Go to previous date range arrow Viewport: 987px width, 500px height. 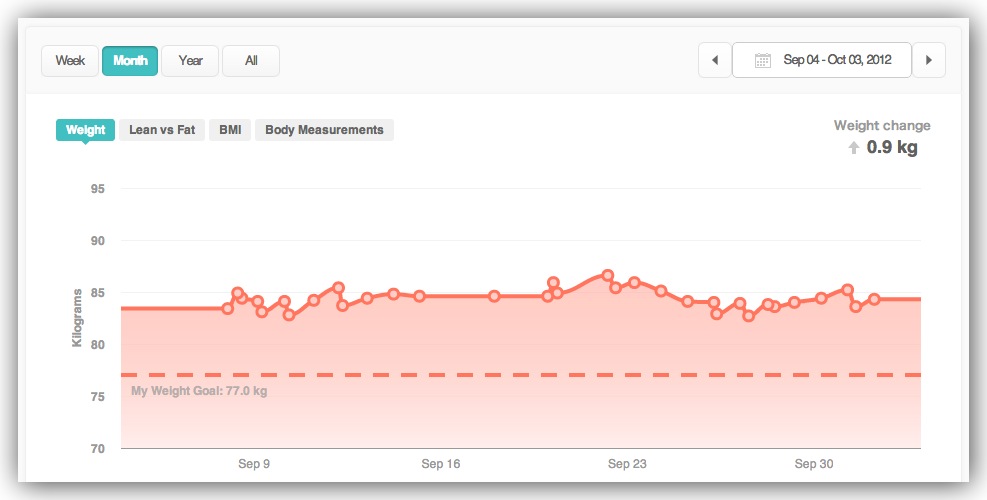coord(714,61)
